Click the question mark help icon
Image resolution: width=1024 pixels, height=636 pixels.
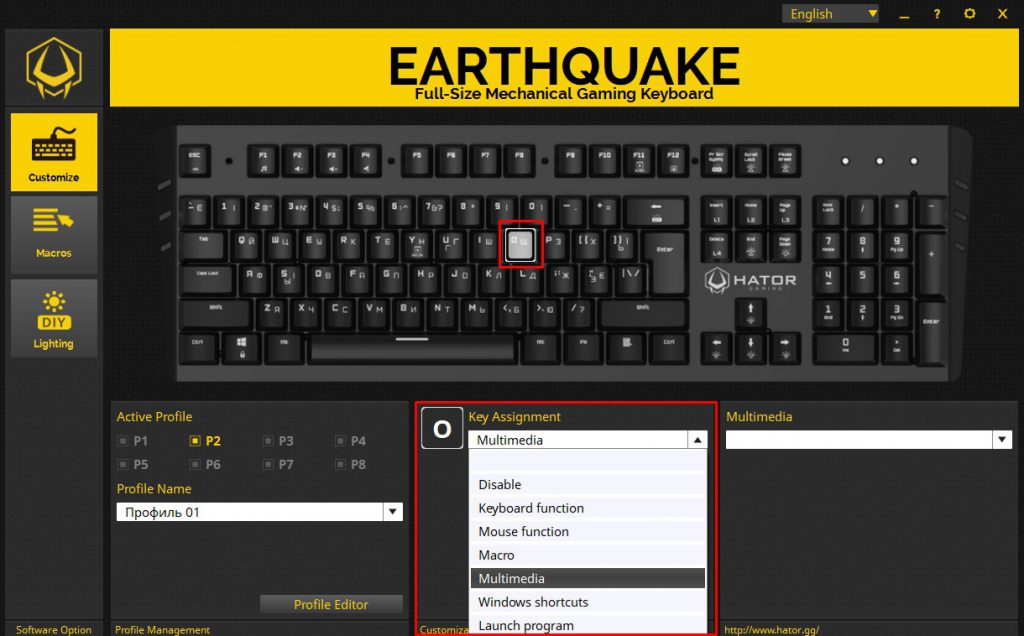click(937, 14)
